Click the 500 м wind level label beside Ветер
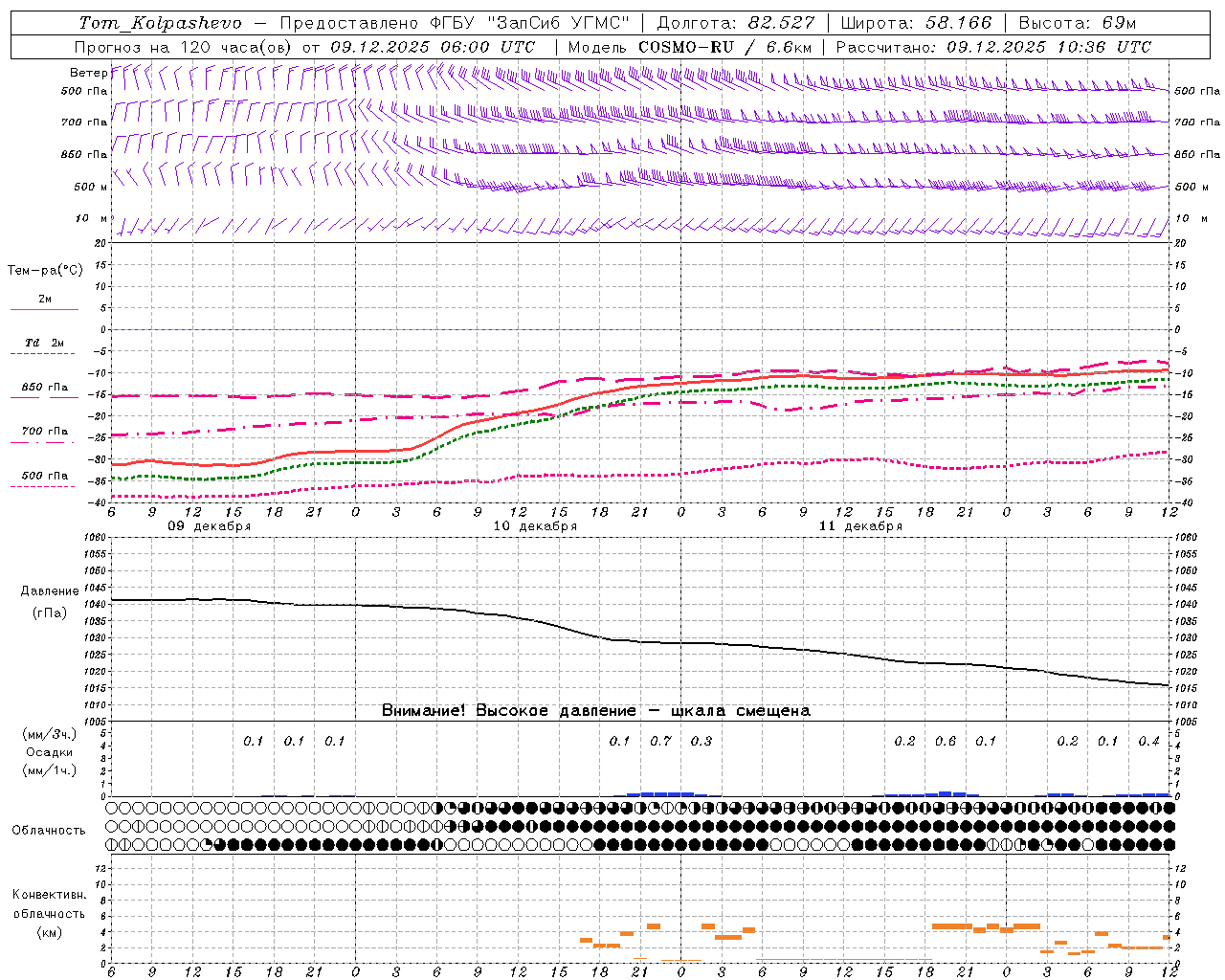 click(91, 187)
